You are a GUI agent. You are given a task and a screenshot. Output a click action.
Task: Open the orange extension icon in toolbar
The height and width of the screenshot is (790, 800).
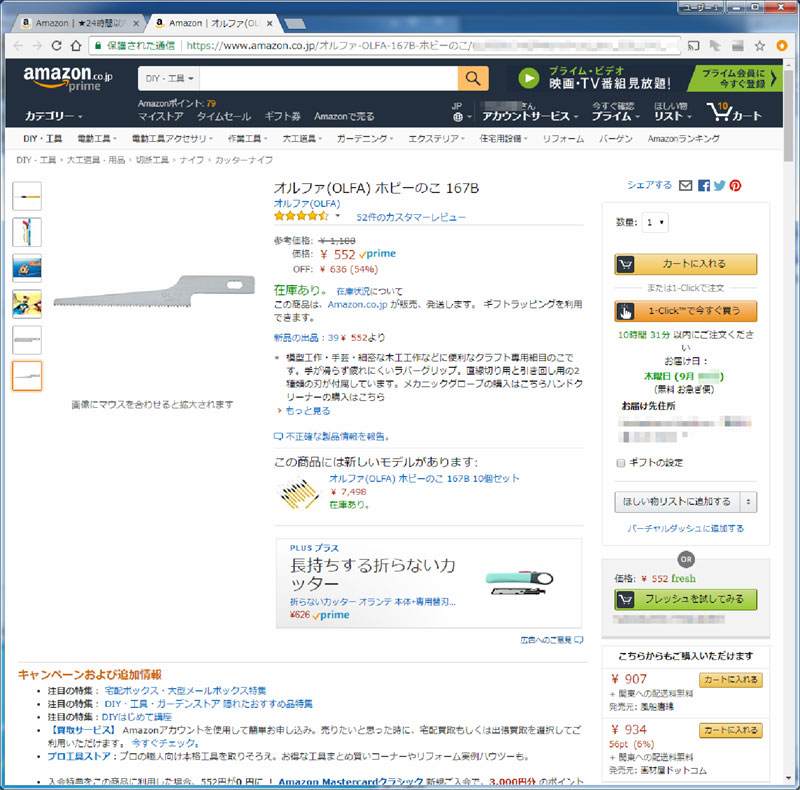point(781,46)
